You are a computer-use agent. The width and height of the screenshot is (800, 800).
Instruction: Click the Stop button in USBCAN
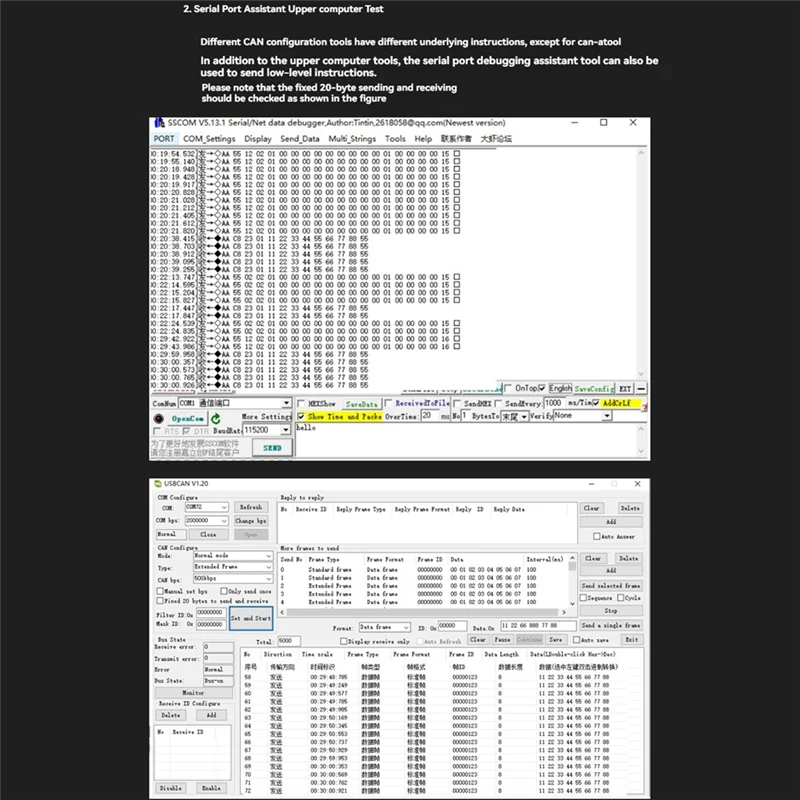coord(611,611)
